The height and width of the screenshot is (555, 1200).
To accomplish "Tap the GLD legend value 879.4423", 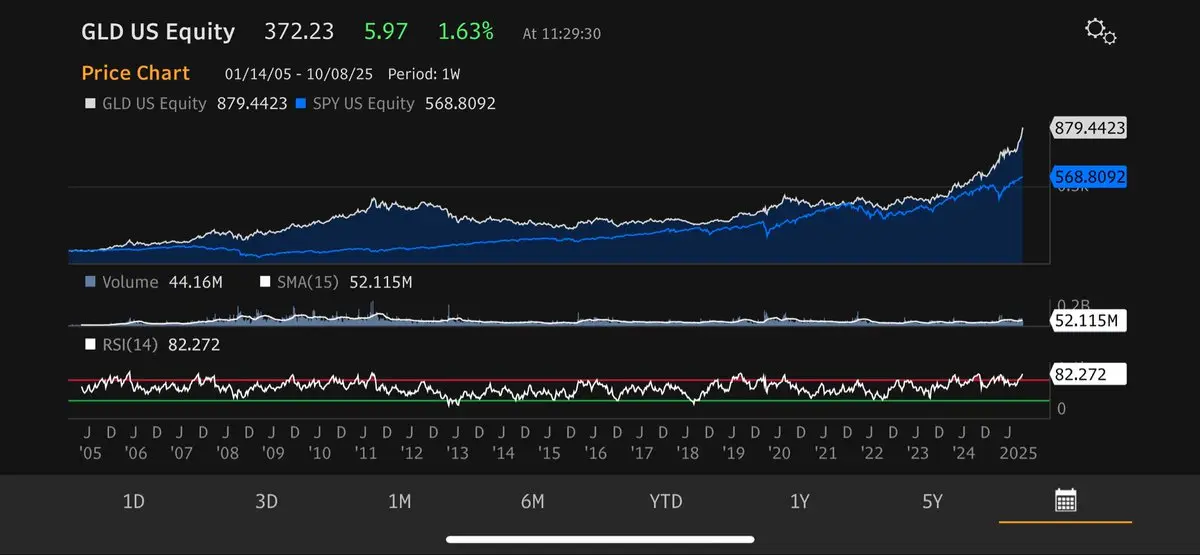I will point(252,103).
